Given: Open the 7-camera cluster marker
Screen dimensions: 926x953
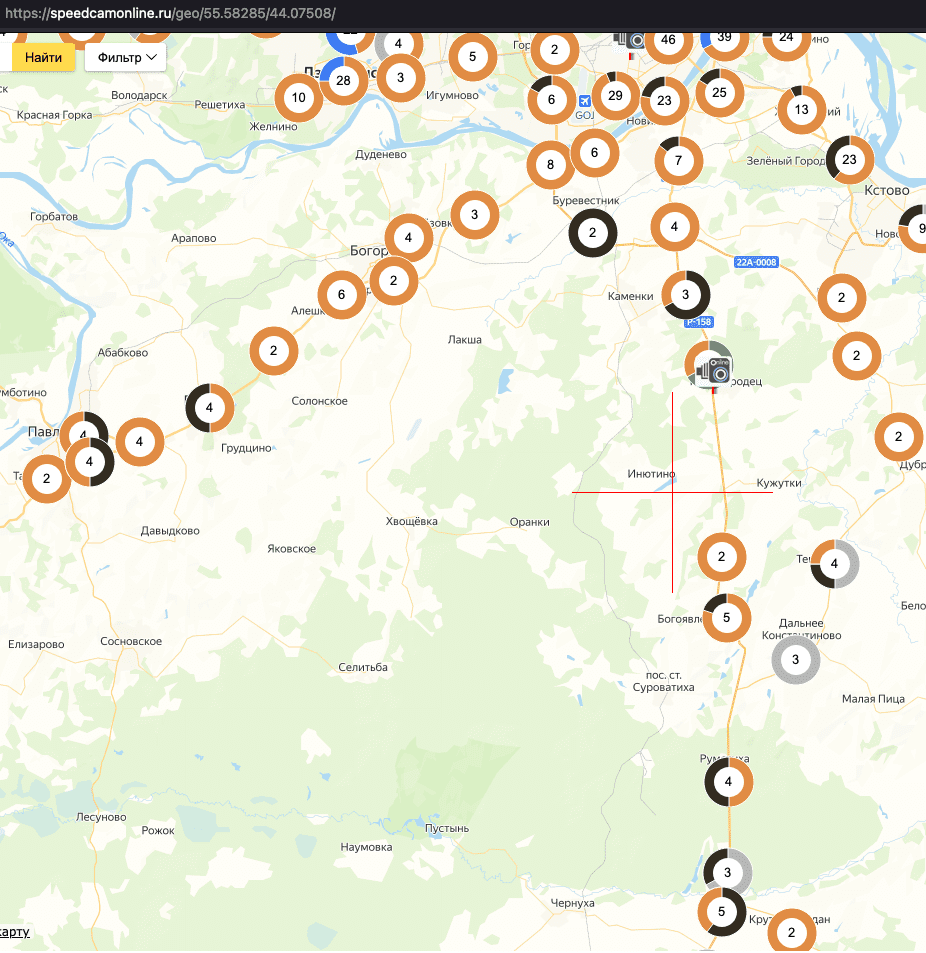Looking at the screenshot, I should (679, 160).
